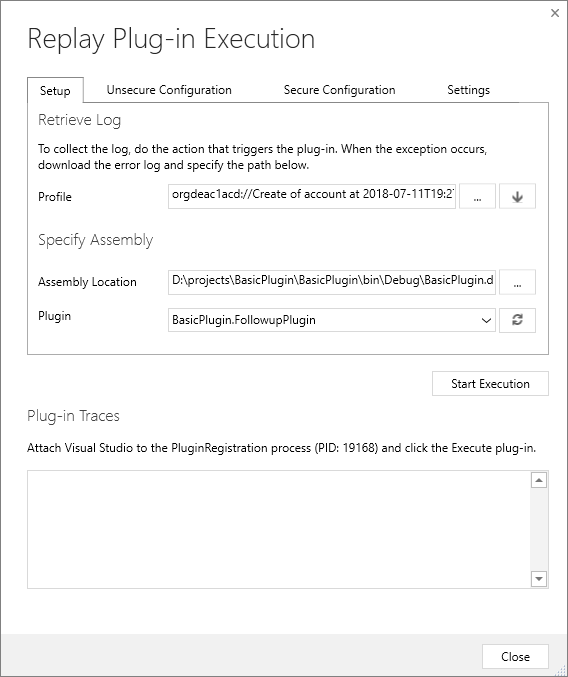This screenshot has height=677, width=568.
Task: Click the traces scrollbar up arrow
Action: (x=539, y=480)
